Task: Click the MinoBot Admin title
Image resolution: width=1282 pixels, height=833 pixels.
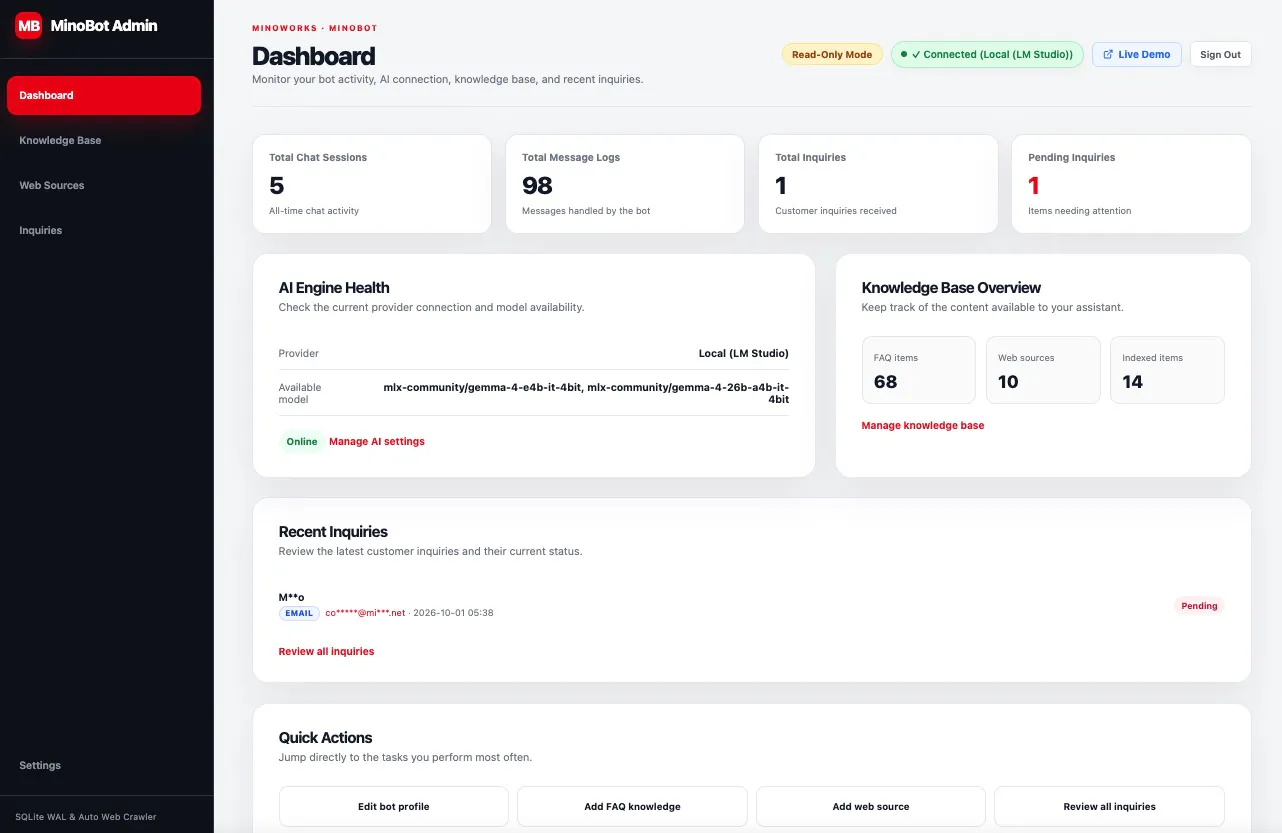Action: [104, 26]
